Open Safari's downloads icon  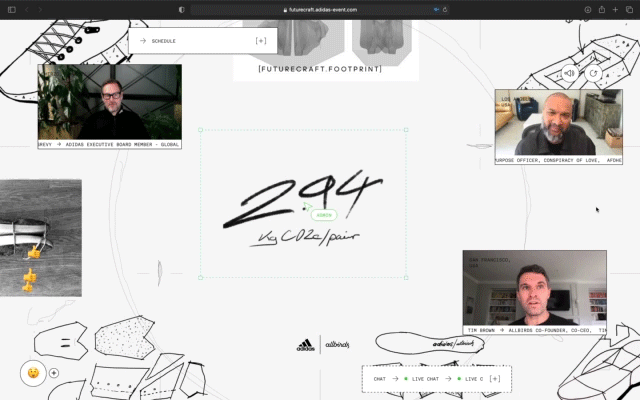pyautogui.click(x=588, y=9)
